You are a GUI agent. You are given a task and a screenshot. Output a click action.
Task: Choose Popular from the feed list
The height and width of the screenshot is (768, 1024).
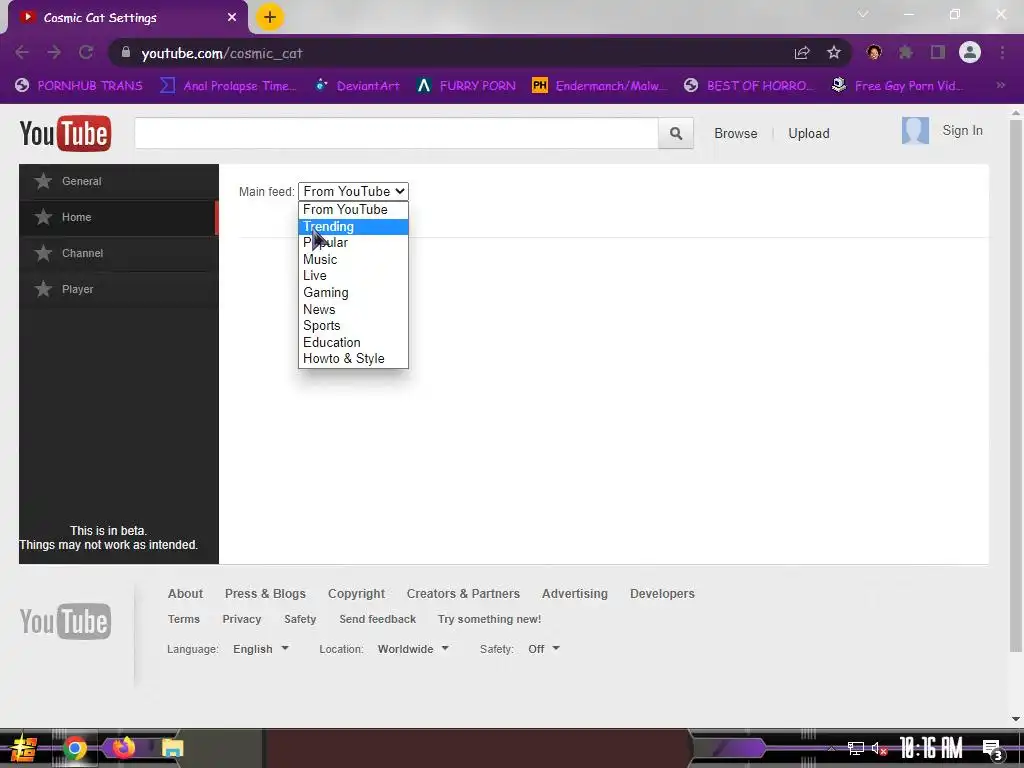tap(353, 243)
